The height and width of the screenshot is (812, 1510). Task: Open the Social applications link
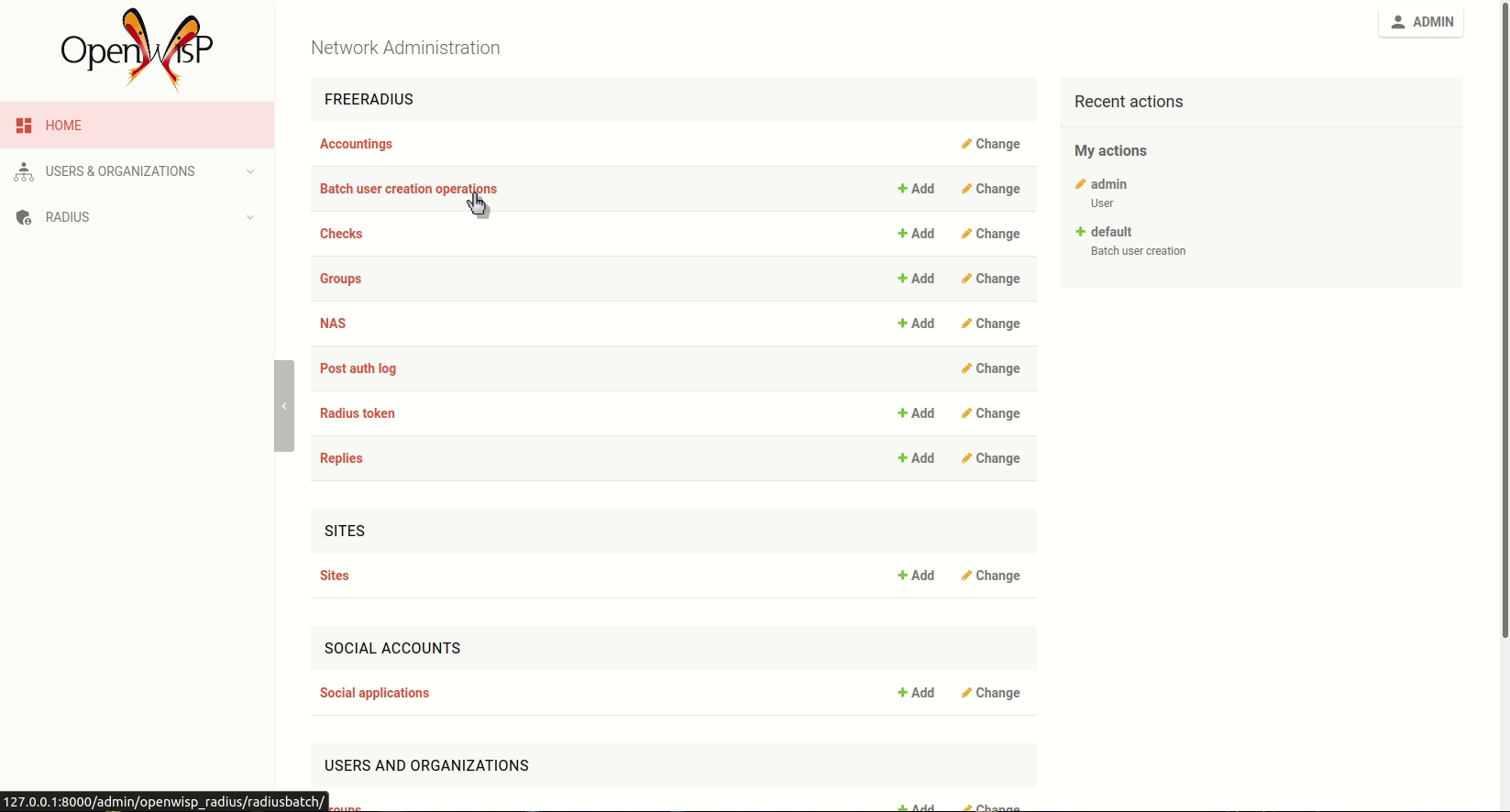click(x=374, y=693)
